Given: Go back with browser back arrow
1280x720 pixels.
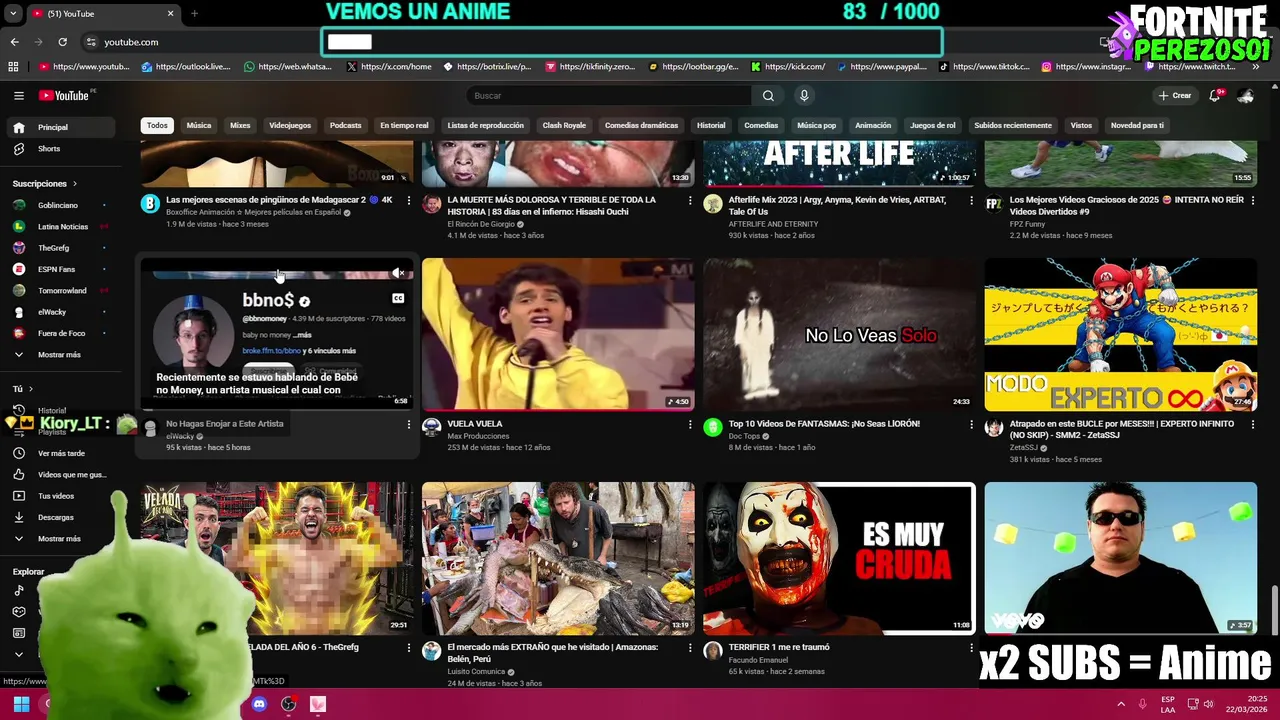Looking at the screenshot, I should click(x=14, y=42).
